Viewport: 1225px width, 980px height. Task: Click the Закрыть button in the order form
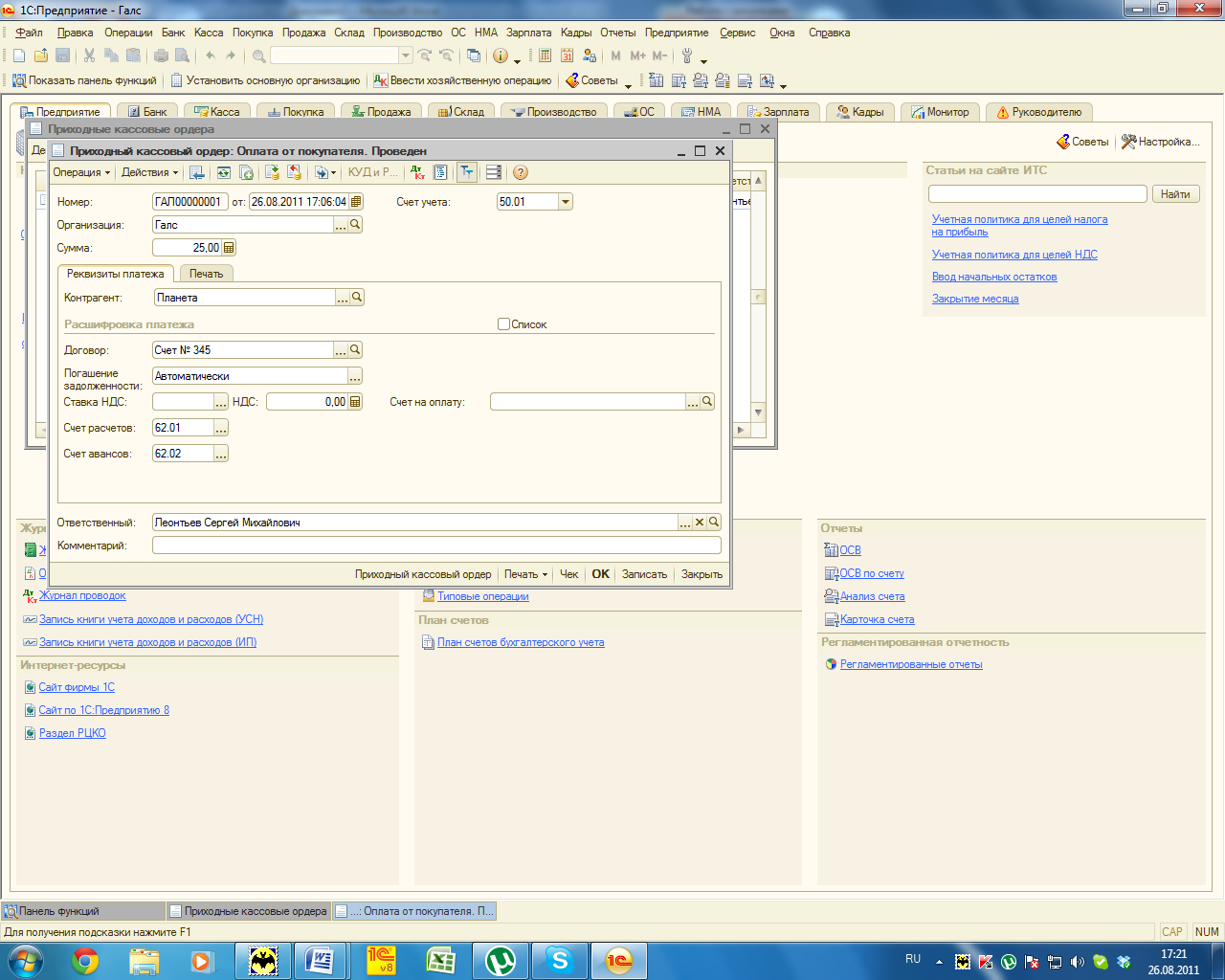(x=702, y=574)
